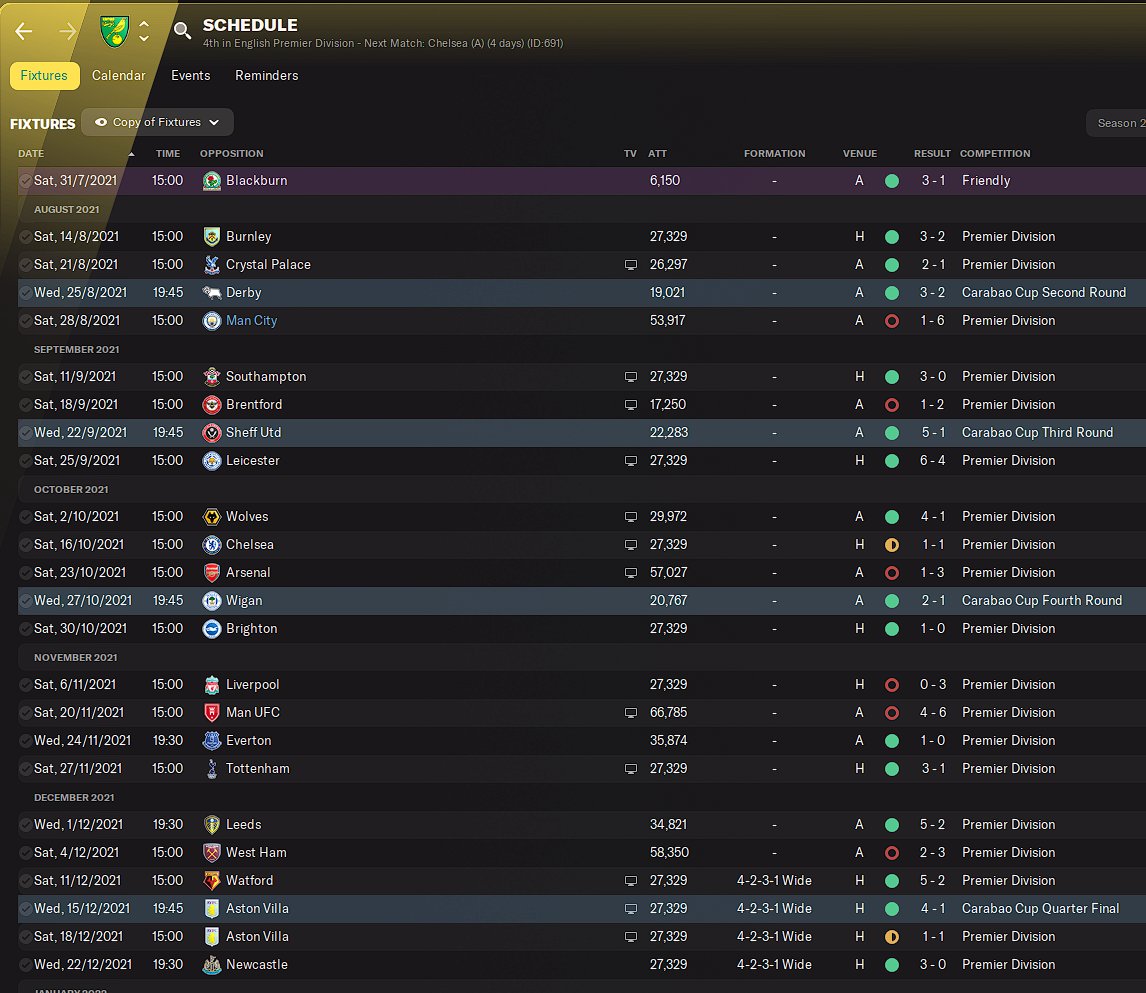Image resolution: width=1146 pixels, height=993 pixels.
Task: Switch to the Reminders tab
Action: tap(267, 75)
